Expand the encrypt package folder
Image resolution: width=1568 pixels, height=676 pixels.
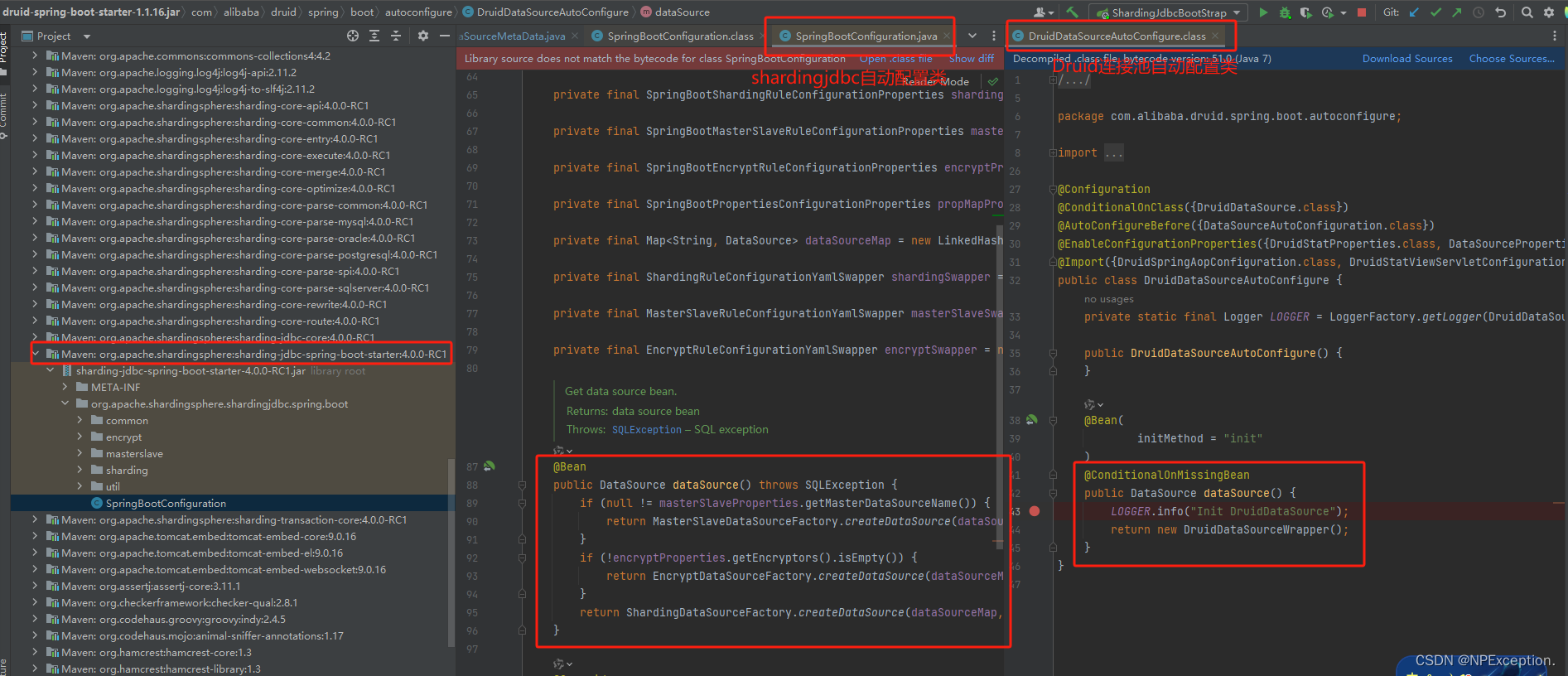[x=80, y=437]
